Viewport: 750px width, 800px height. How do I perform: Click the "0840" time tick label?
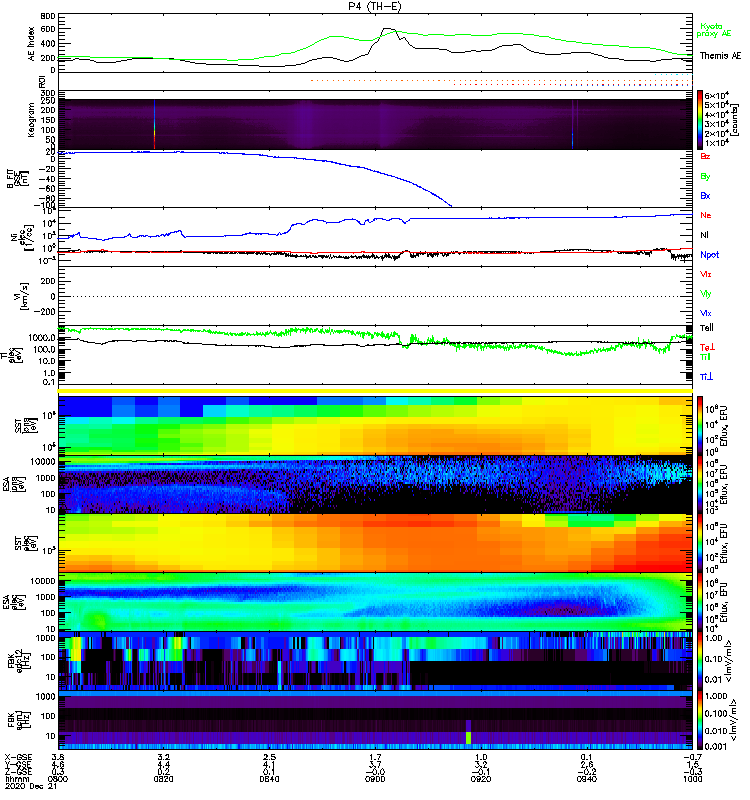[269, 779]
